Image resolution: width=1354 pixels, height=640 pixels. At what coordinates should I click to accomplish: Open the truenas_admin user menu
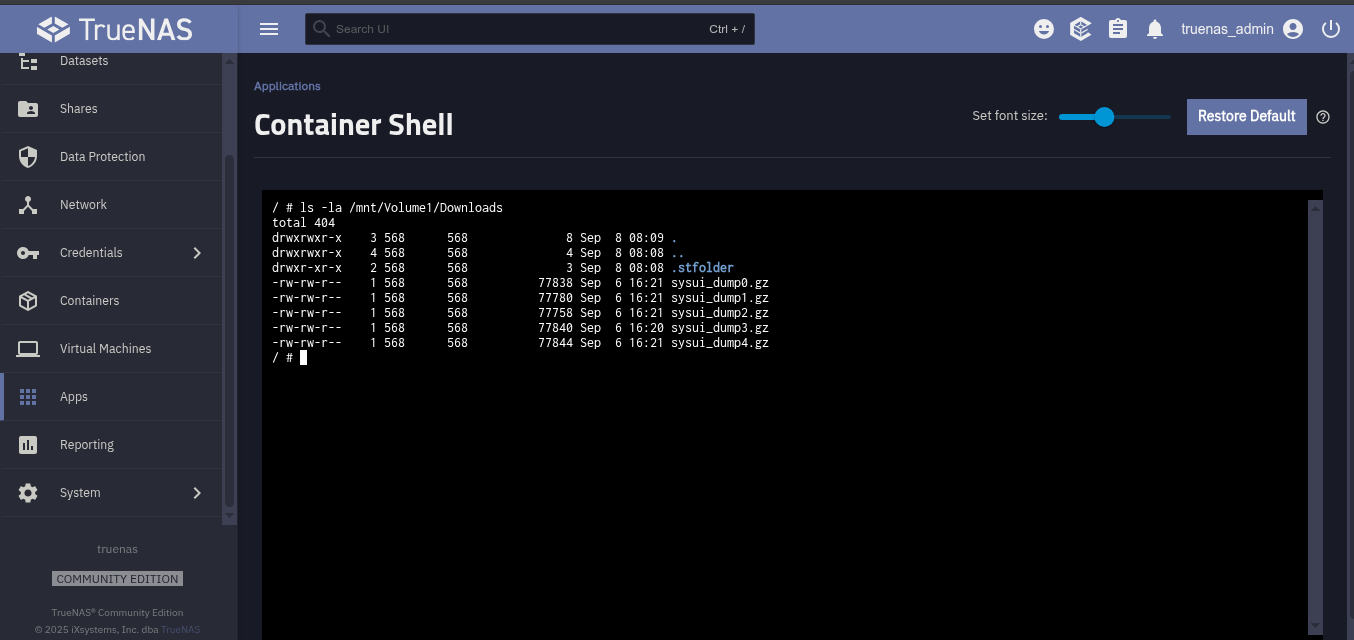point(1227,29)
